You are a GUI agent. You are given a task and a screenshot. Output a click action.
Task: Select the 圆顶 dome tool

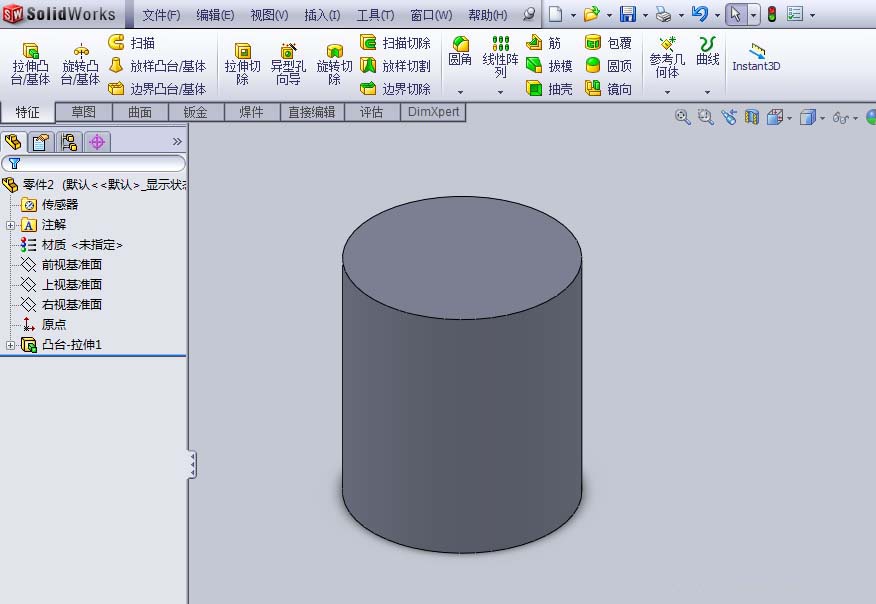(x=608, y=65)
